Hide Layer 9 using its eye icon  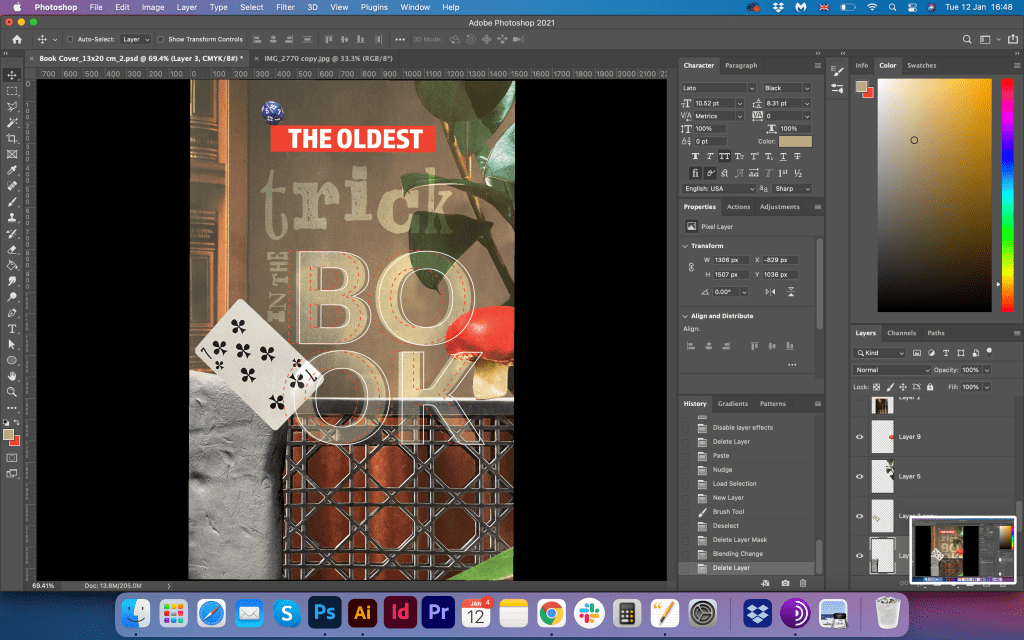859,437
